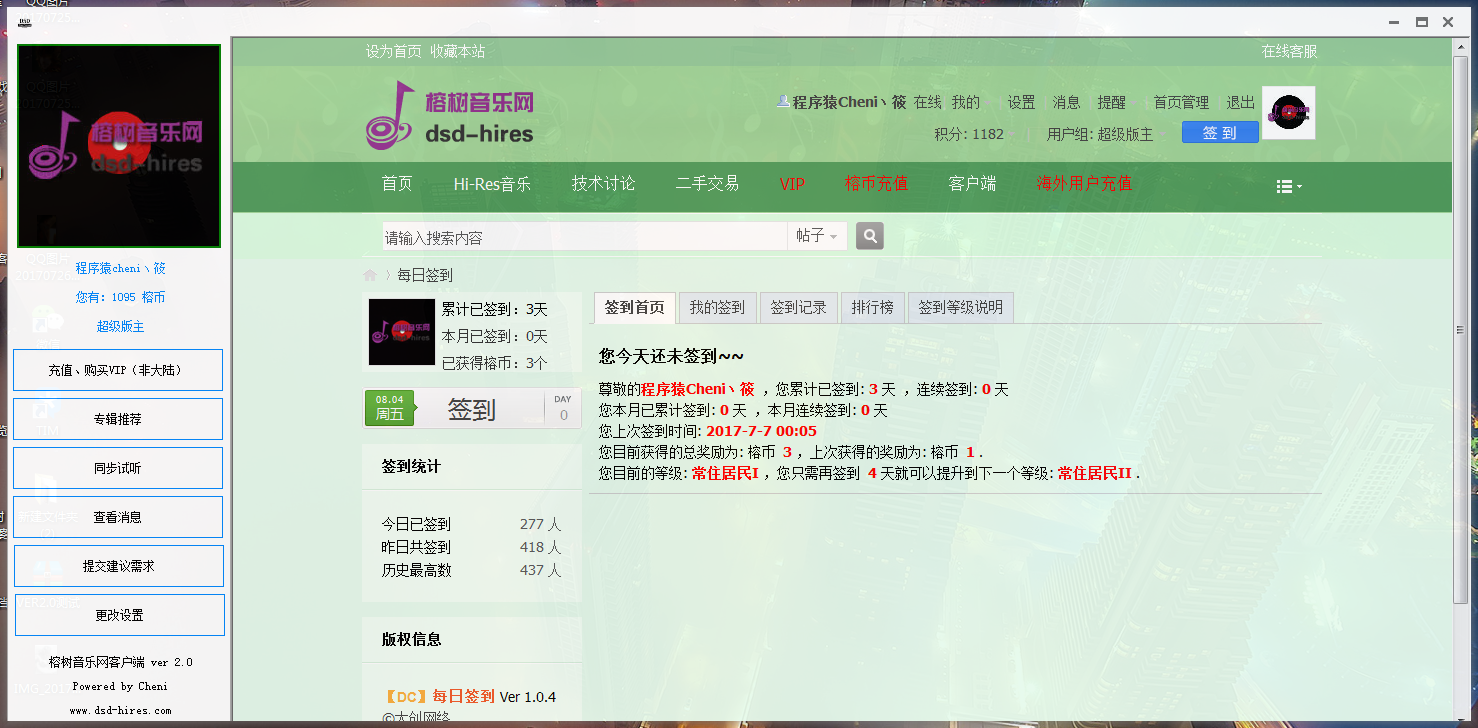Click the search magnifier icon button
The height and width of the screenshot is (728, 1478).
click(870, 236)
